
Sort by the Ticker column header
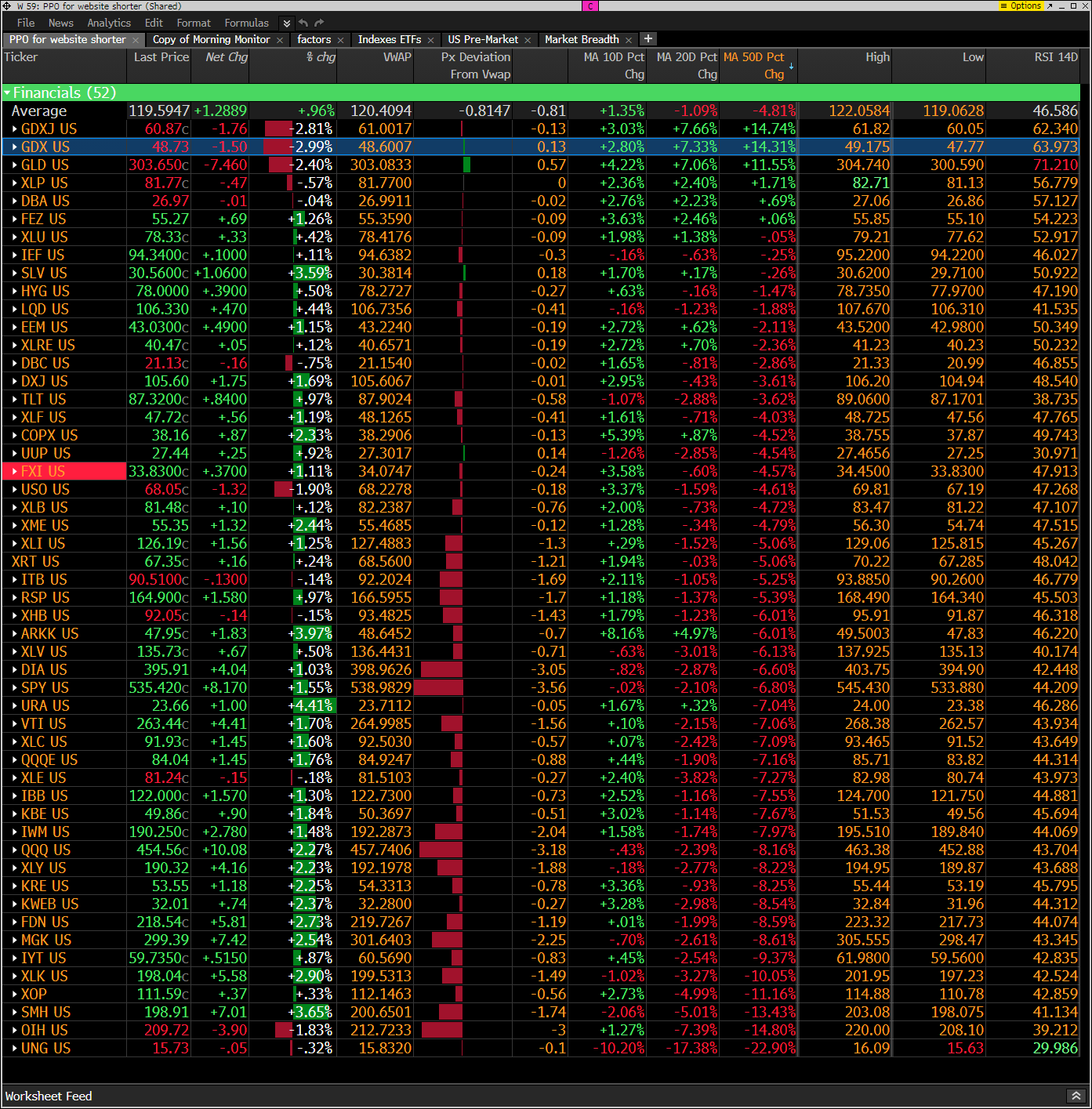pos(63,66)
